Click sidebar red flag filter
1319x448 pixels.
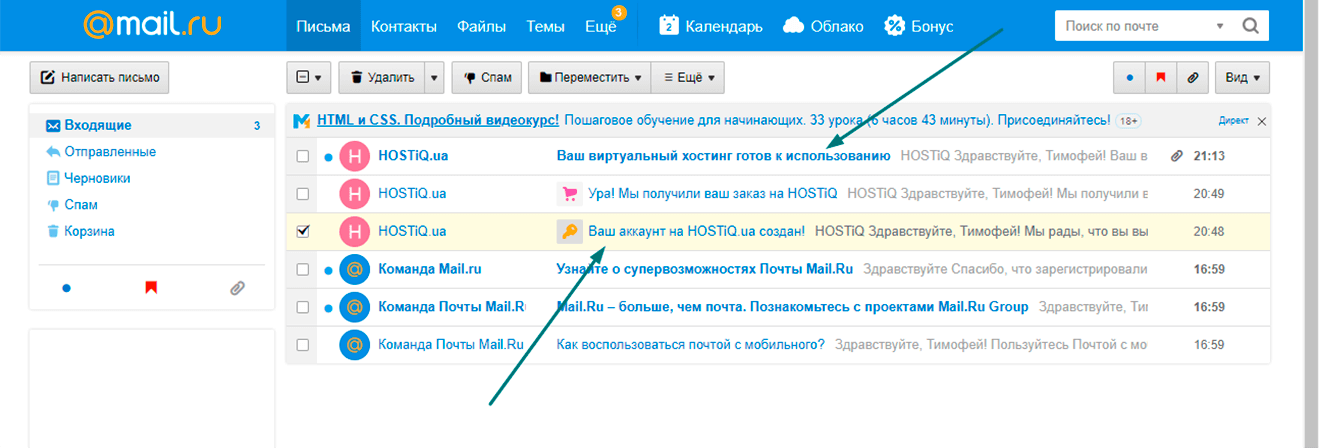tap(151, 288)
